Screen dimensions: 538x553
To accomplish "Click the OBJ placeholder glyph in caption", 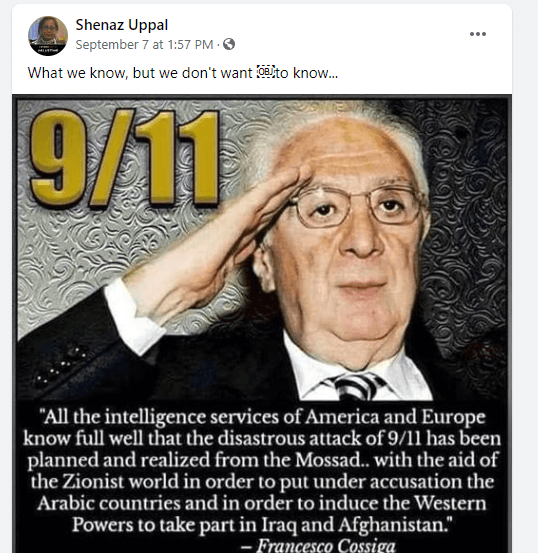I will tap(266, 72).
